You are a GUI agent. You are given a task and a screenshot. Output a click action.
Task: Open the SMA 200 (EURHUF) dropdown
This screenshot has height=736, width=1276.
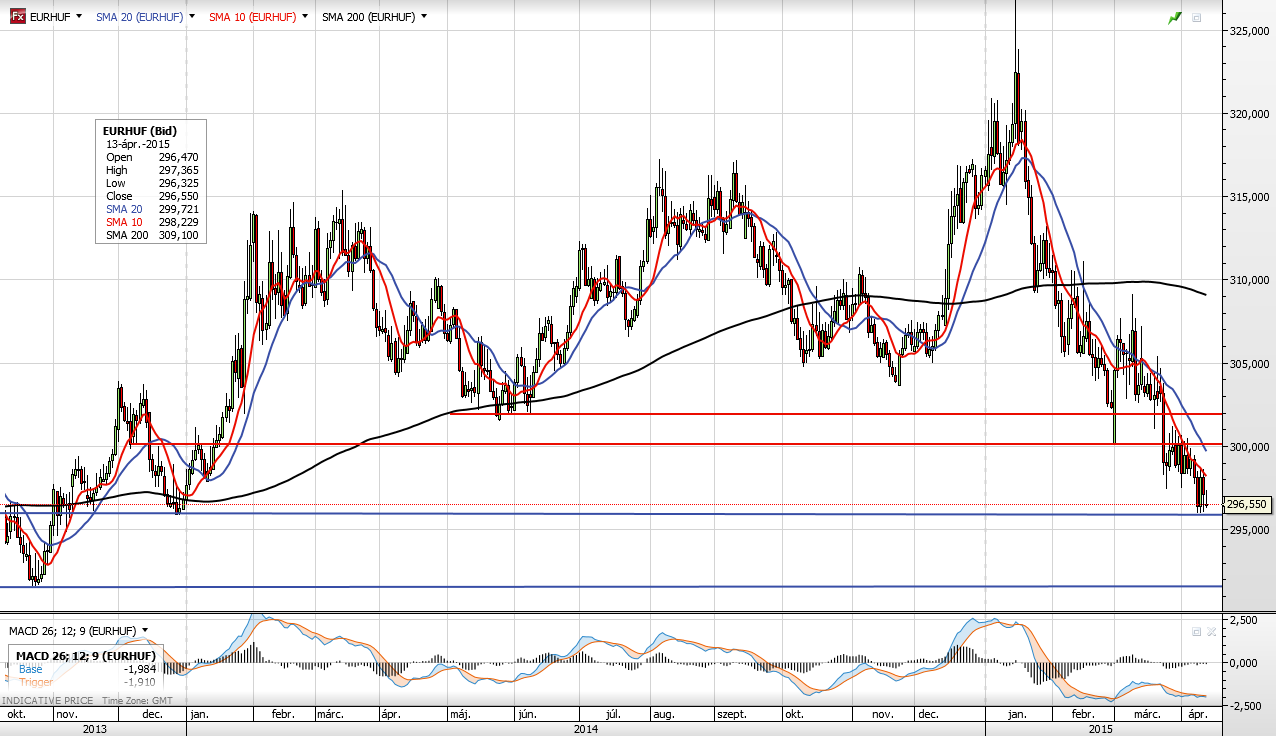pyautogui.click(x=424, y=17)
